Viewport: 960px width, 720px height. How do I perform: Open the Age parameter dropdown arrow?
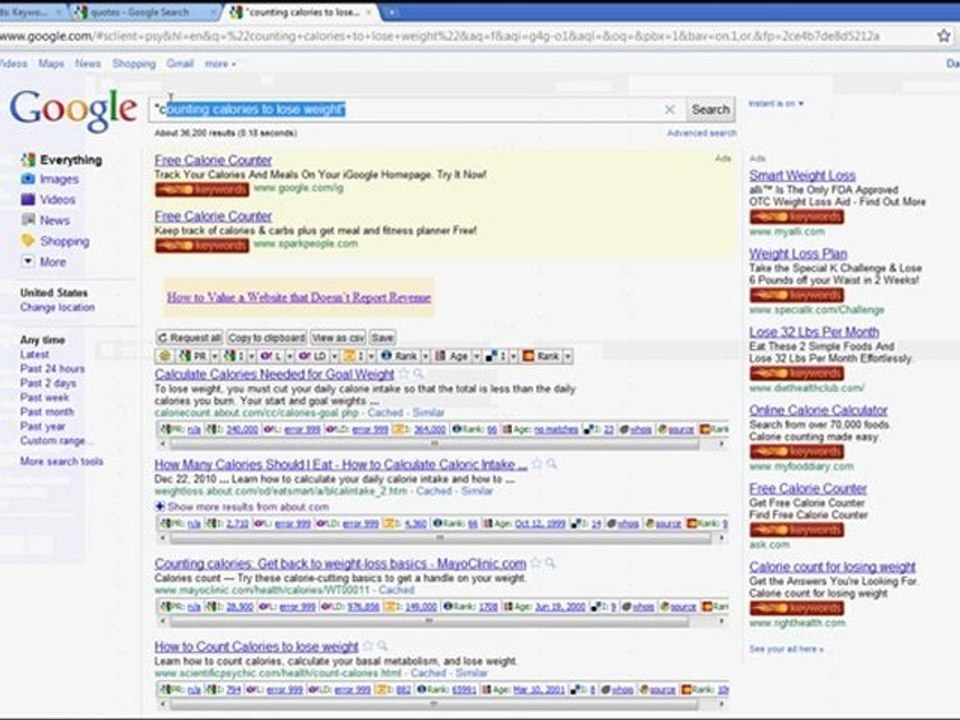tap(476, 356)
